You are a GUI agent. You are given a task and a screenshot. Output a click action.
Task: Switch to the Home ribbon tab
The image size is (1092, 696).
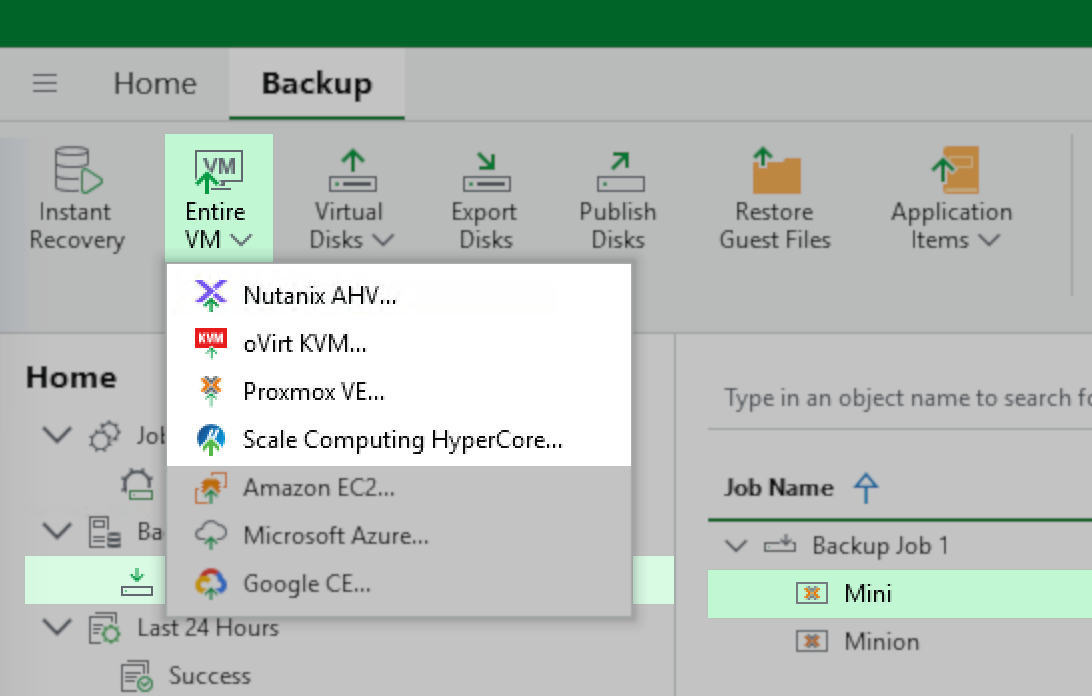155,83
